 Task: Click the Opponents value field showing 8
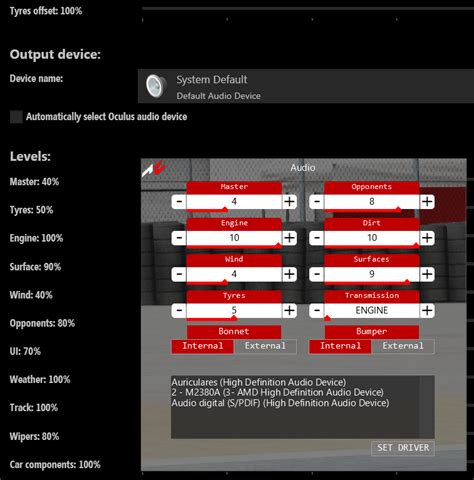pos(372,202)
